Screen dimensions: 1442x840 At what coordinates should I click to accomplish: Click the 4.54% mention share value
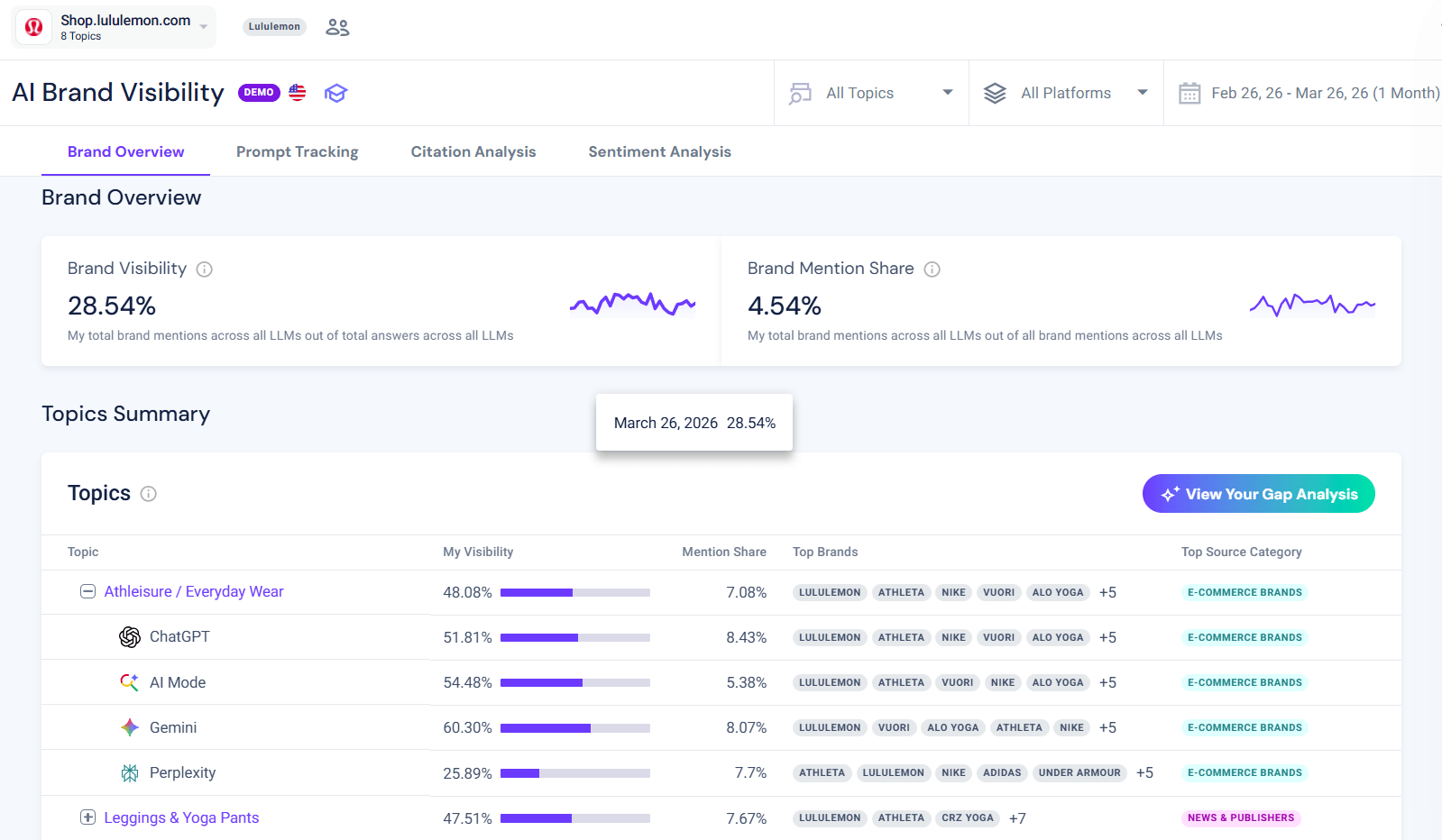[785, 306]
